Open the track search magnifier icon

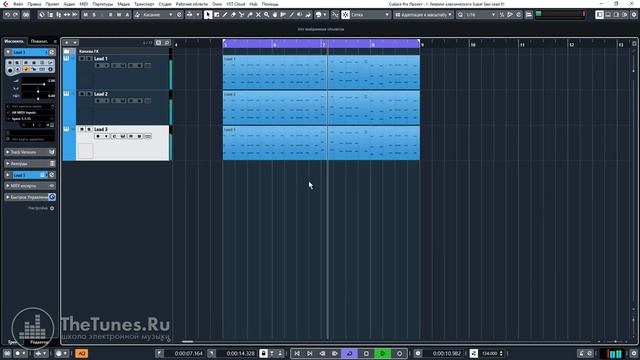pos(167,42)
